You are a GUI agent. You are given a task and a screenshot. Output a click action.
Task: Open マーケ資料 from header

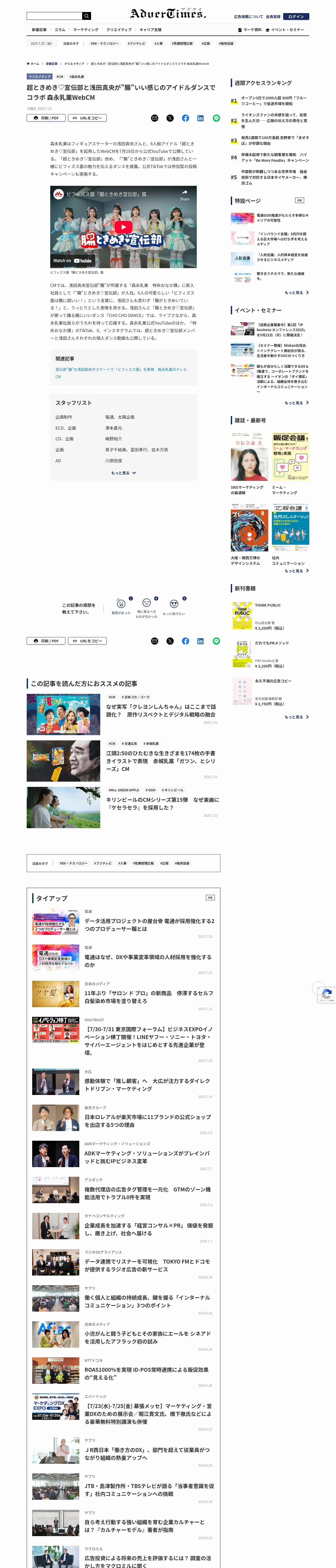point(250,30)
